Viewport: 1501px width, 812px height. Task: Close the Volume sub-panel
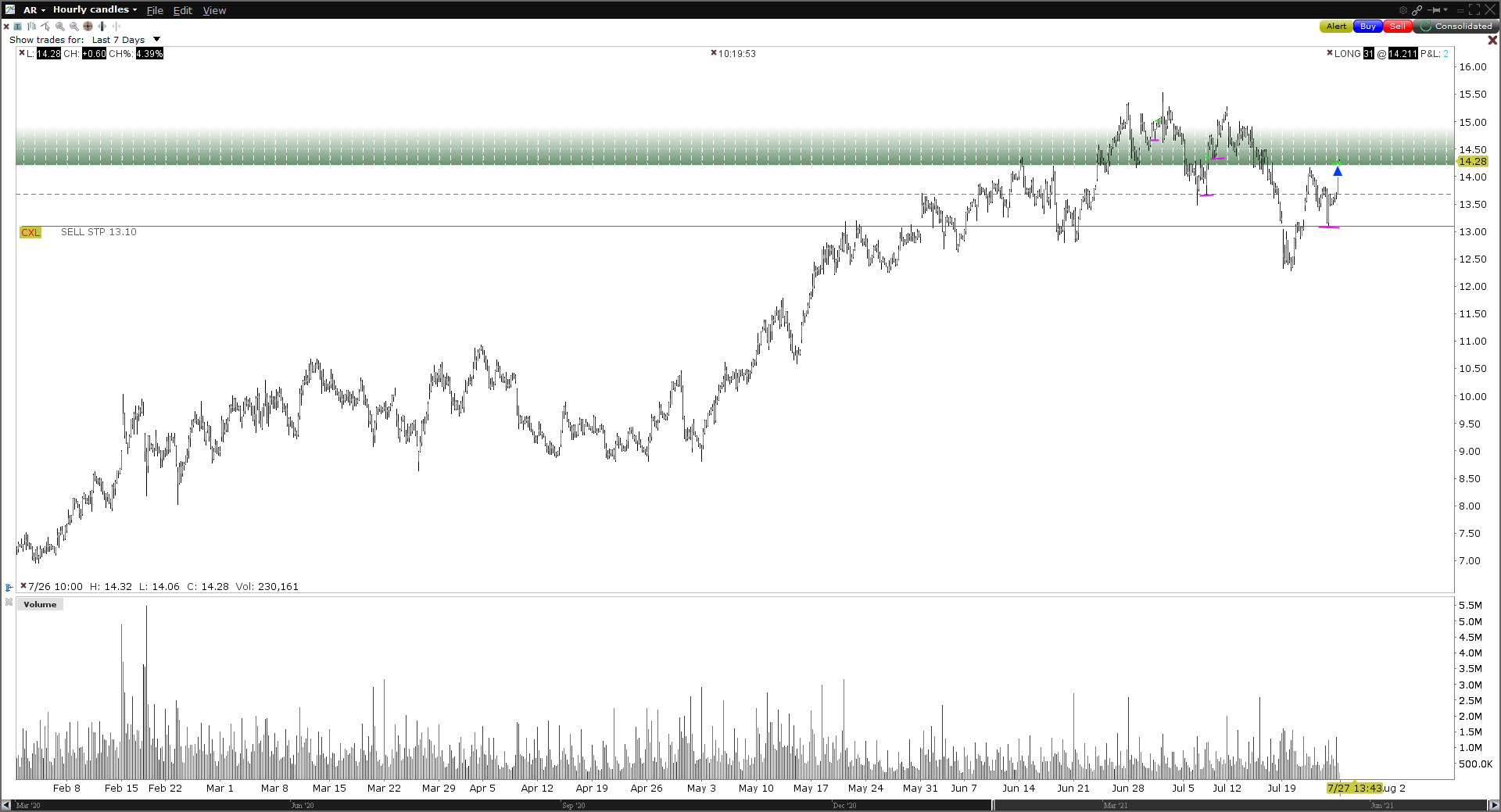pos(9,603)
